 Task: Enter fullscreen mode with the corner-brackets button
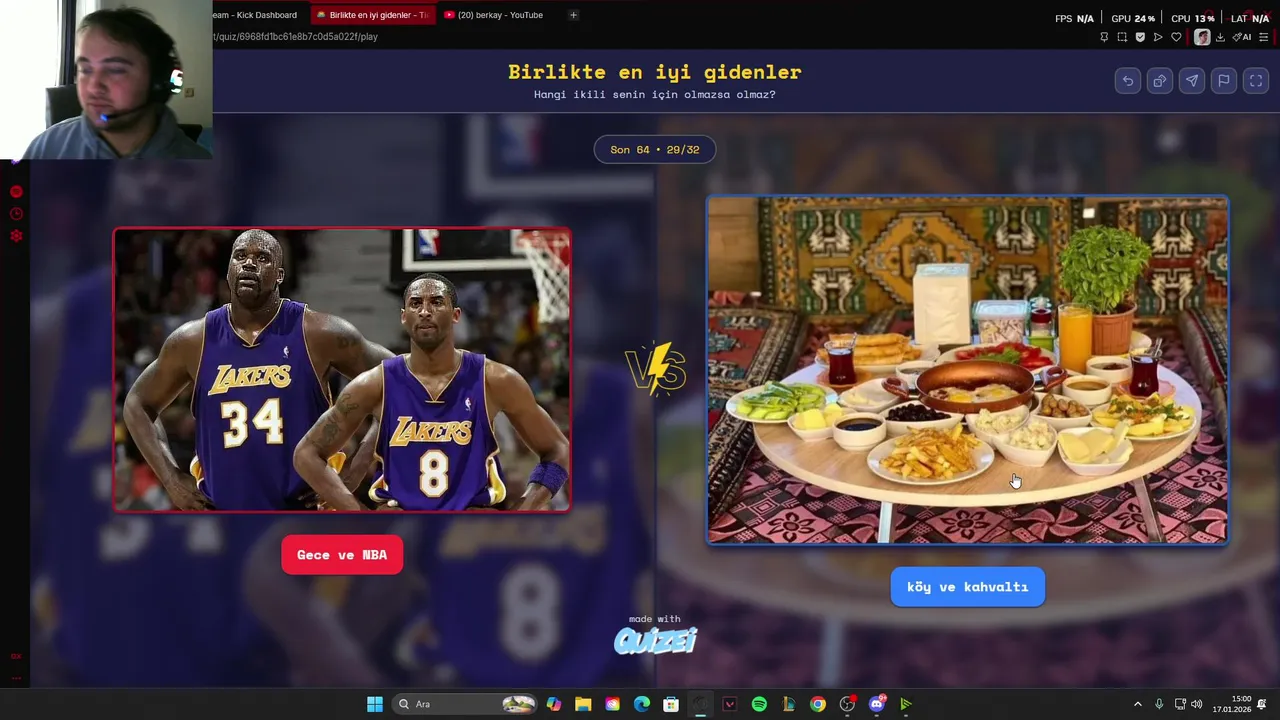pyautogui.click(x=1256, y=81)
